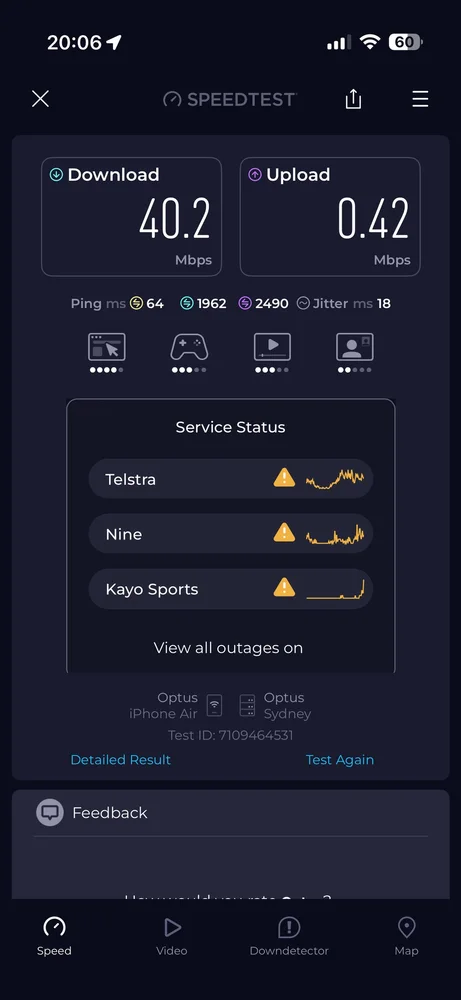Switch to the Downdetector tab
461x1000 pixels.
coord(289,936)
